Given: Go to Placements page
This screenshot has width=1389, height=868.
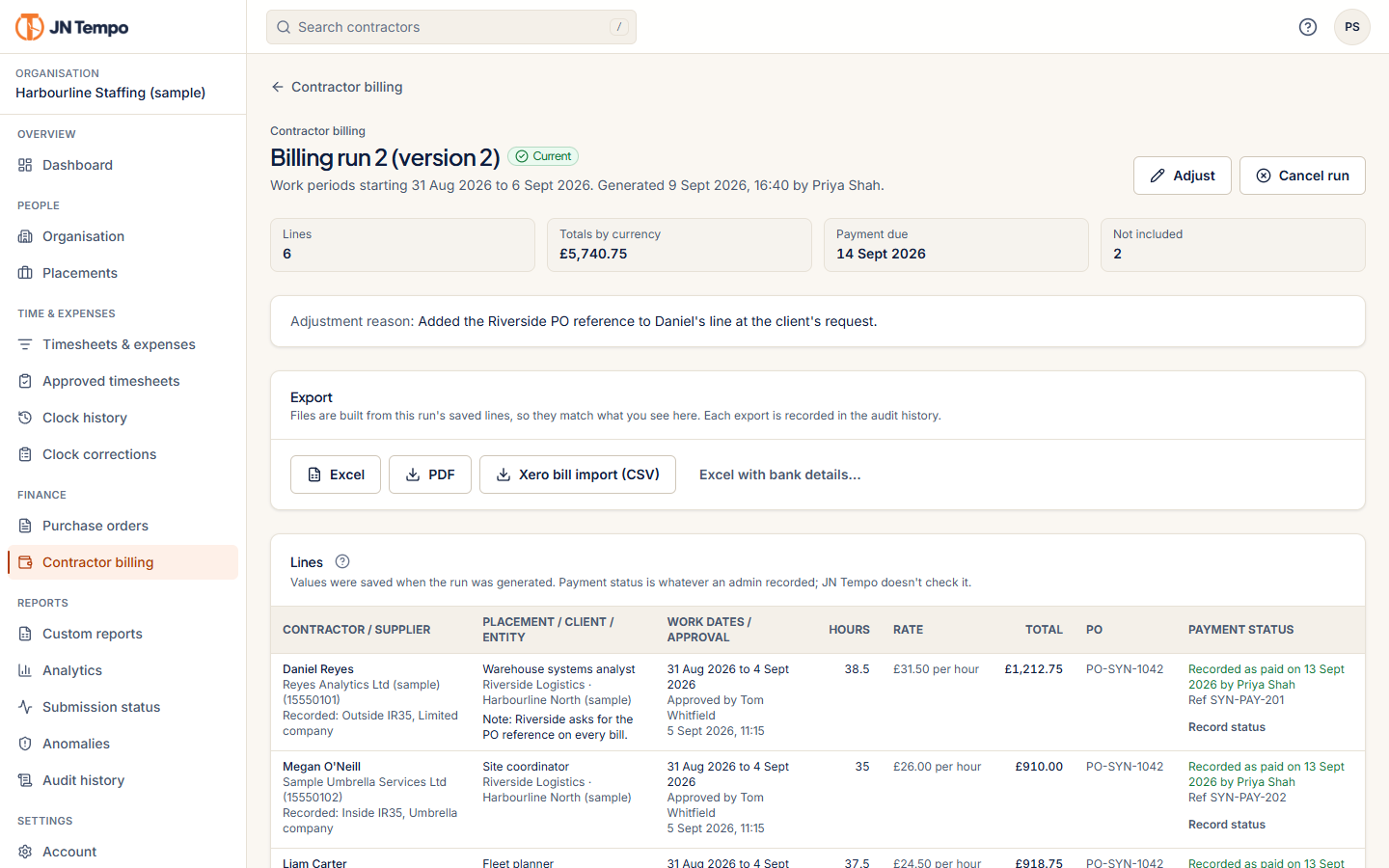Looking at the screenshot, I should (123, 273).
